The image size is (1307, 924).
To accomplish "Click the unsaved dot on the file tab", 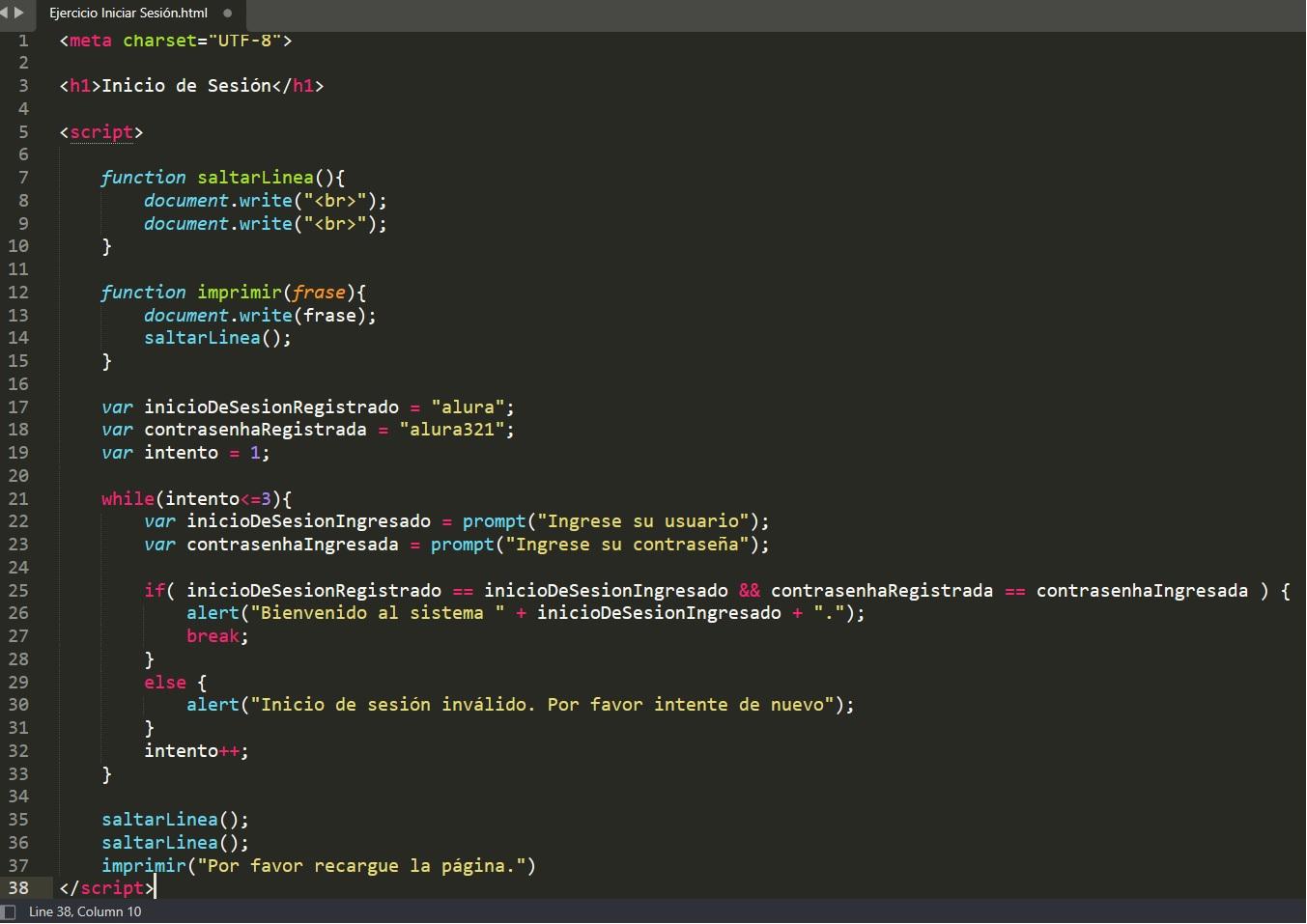I will click(228, 14).
